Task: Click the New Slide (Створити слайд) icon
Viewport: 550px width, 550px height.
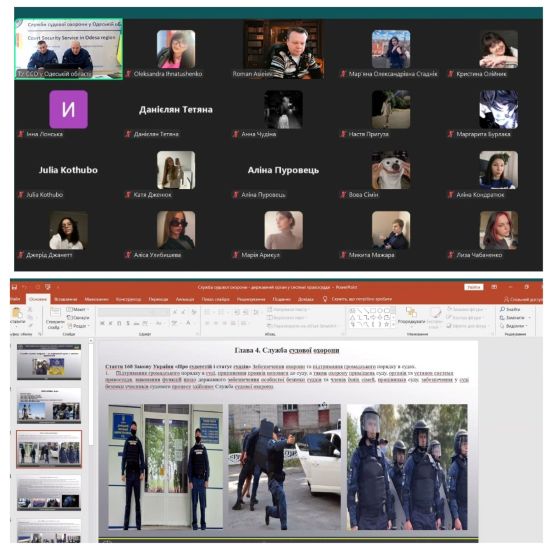Action: 55,312
